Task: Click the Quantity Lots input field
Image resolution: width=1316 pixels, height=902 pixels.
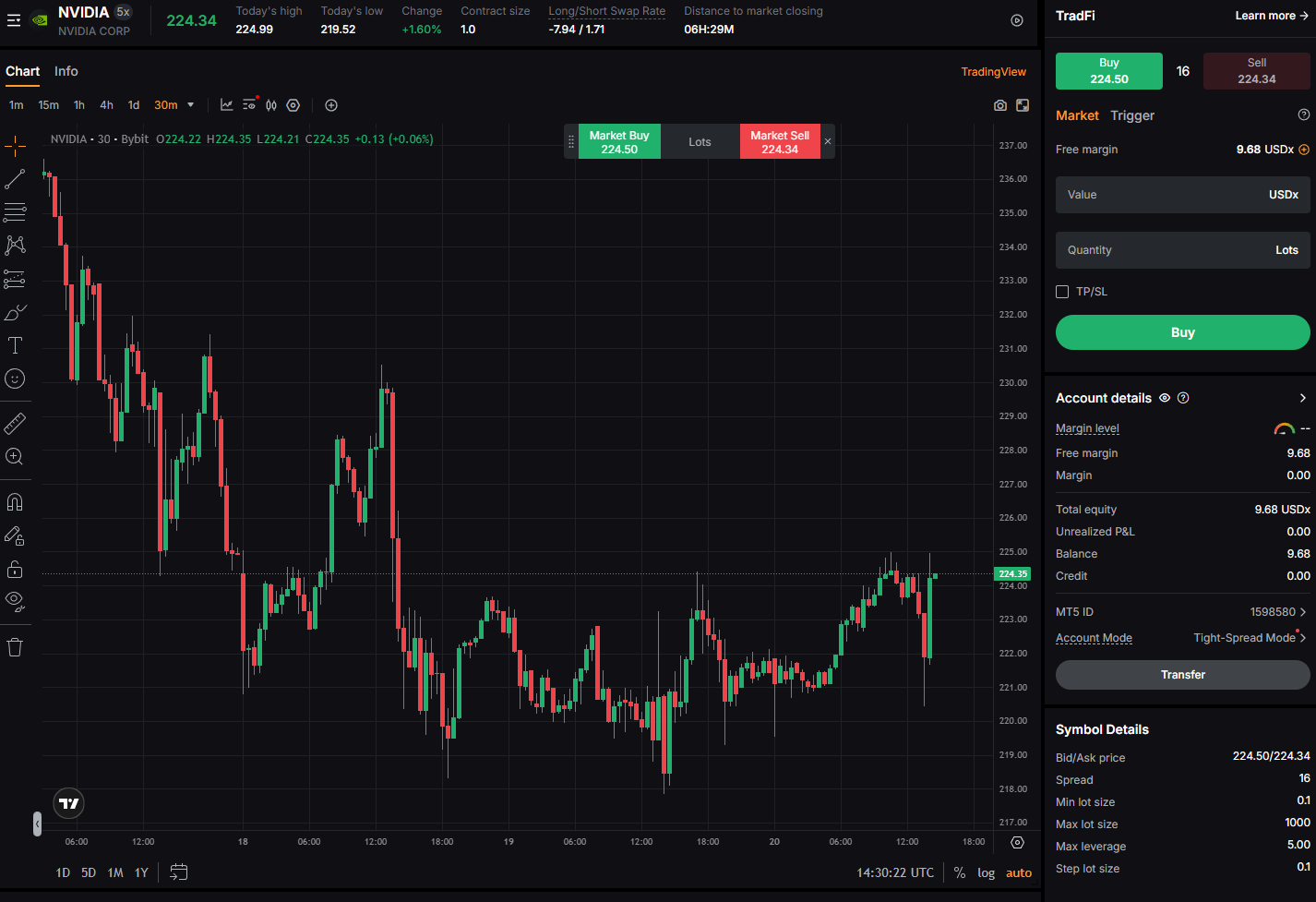Action: pos(1182,250)
